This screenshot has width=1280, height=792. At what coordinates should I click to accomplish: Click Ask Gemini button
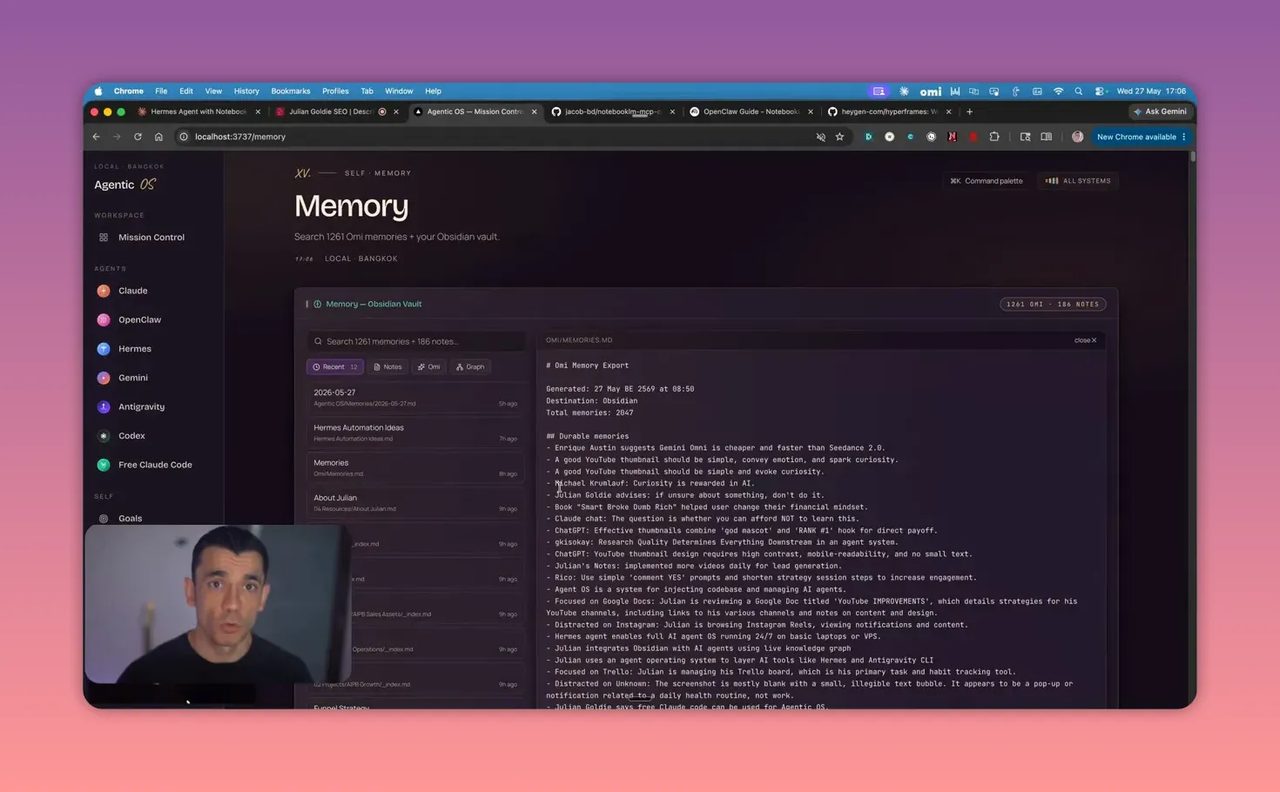pos(1160,112)
